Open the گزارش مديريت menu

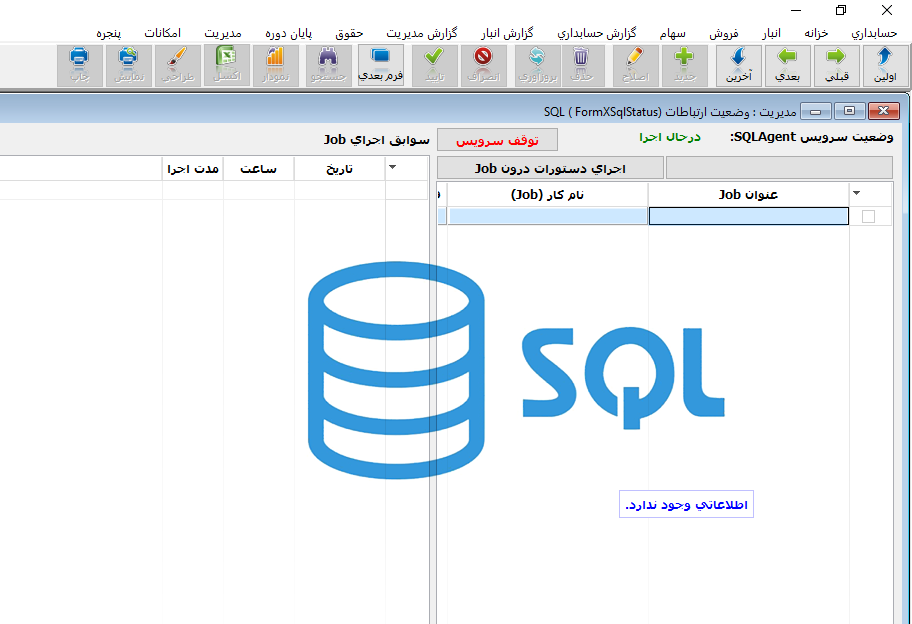[422, 33]
